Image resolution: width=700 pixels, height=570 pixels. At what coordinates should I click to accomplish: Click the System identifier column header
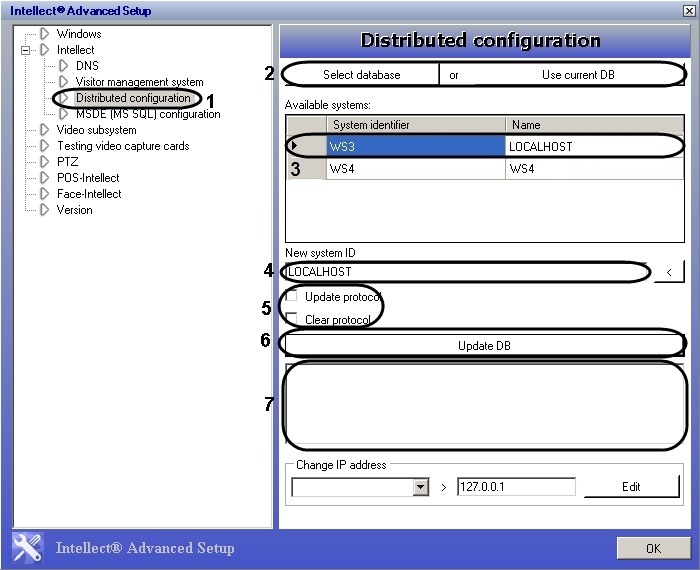(416, 125)
